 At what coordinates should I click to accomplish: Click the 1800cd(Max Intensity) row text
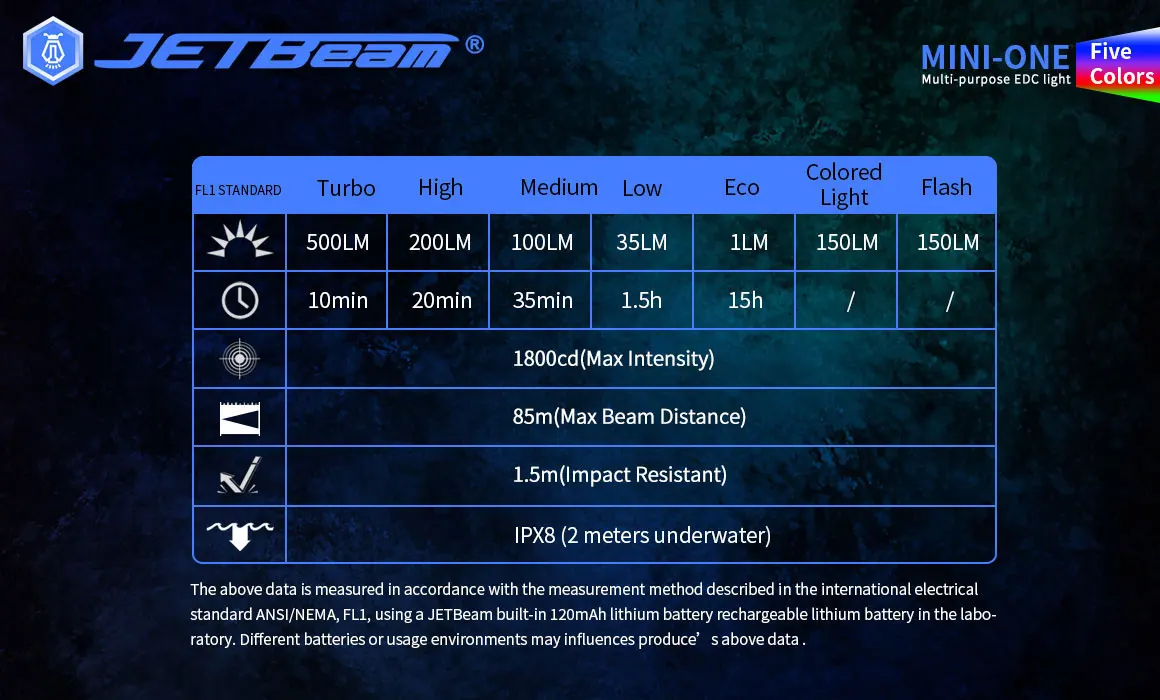[x=613, y=359]
